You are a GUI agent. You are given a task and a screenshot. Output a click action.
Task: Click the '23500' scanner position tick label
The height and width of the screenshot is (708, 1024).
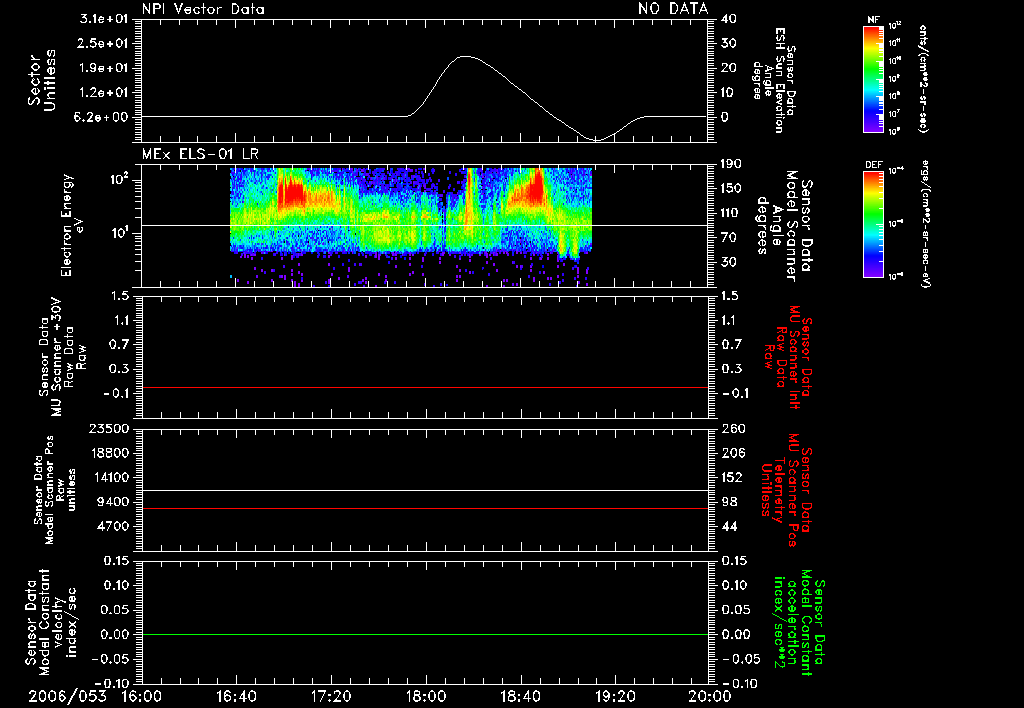[x=108, y=429]
